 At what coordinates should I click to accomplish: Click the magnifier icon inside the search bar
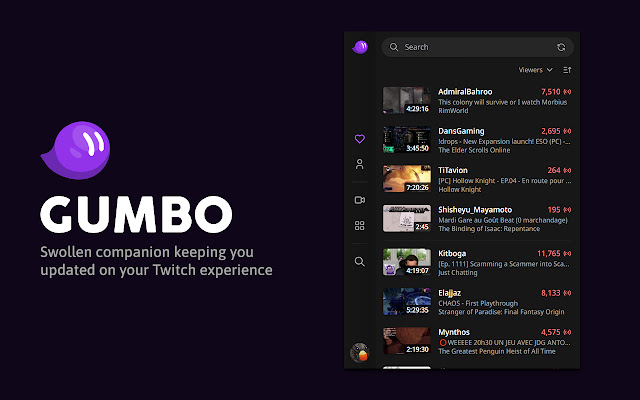[x=394, y=47]
